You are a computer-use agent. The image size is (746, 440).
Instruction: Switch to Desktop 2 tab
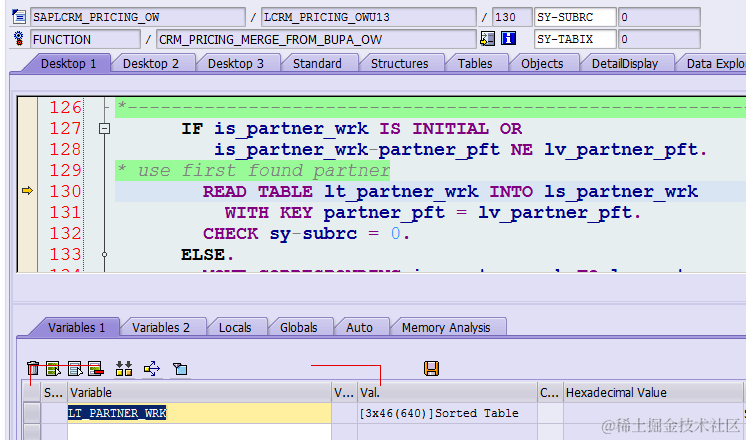(x=151, y=63)
